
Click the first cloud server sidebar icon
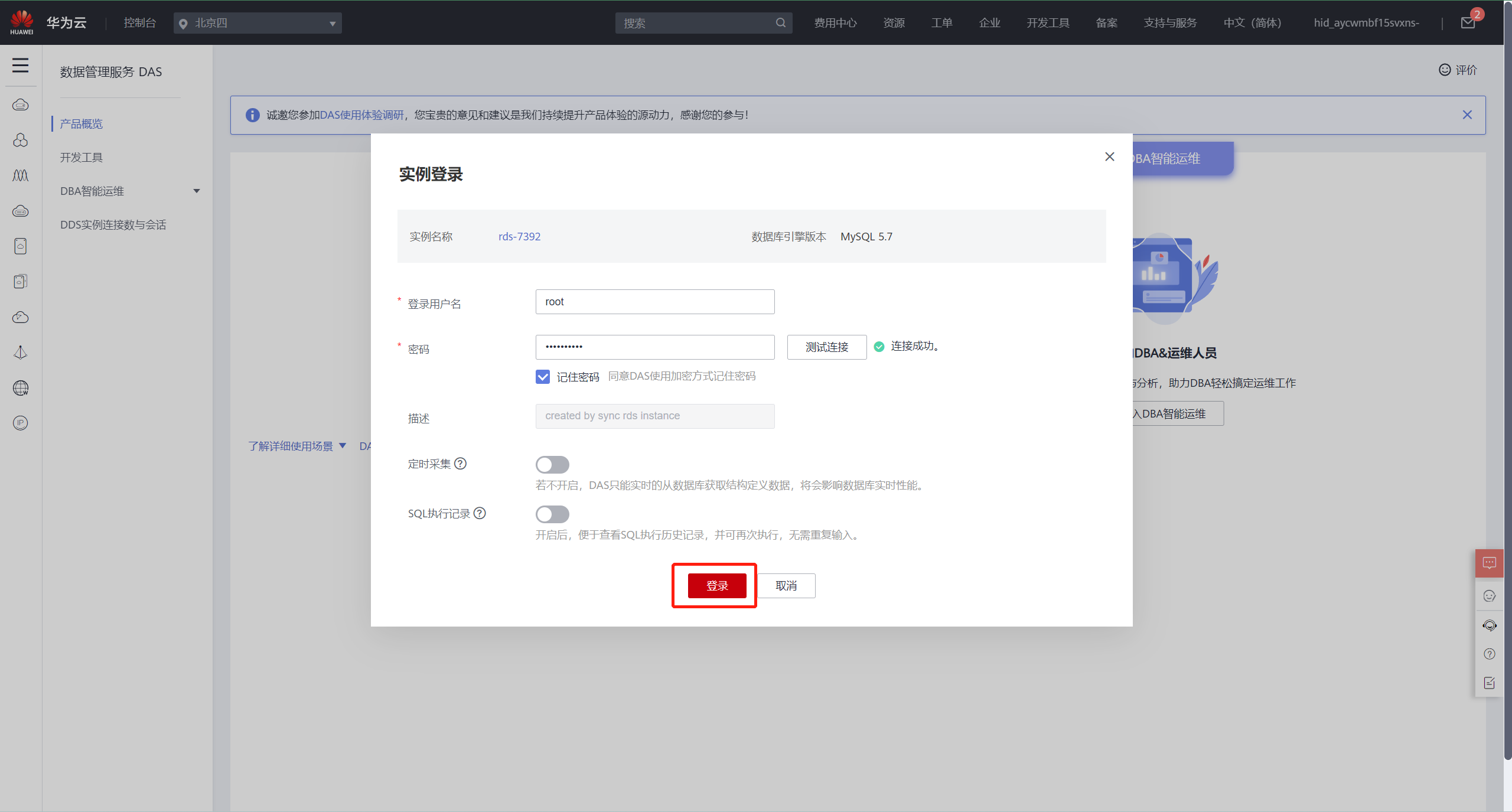tap(21, 105)
